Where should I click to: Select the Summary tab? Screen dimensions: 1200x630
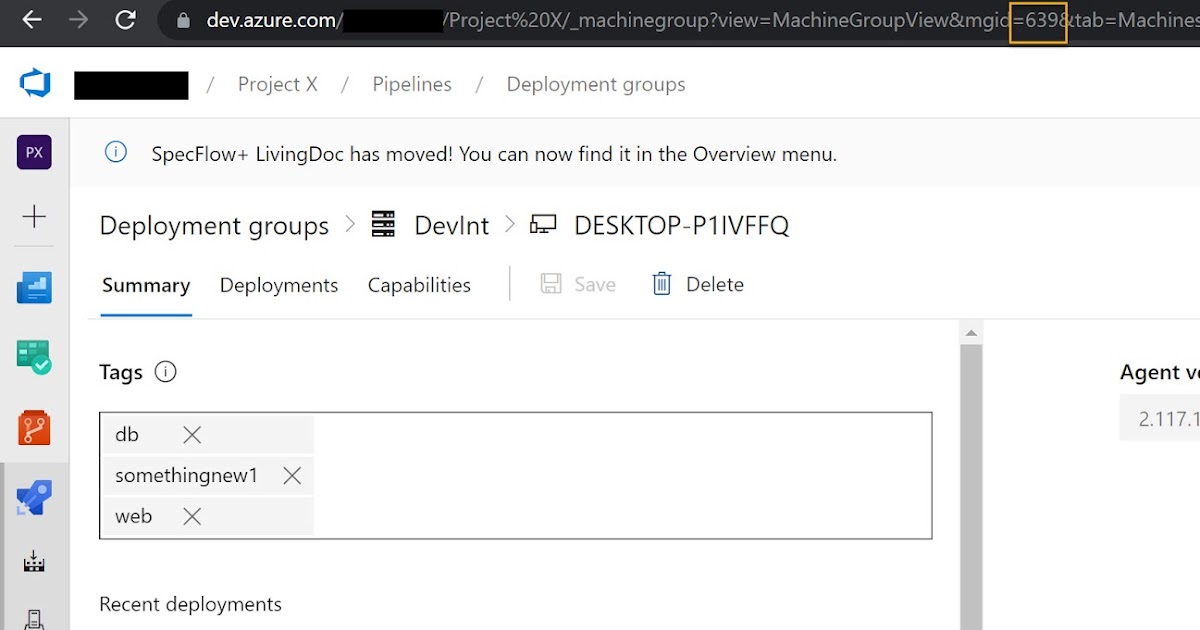(145, 285)
